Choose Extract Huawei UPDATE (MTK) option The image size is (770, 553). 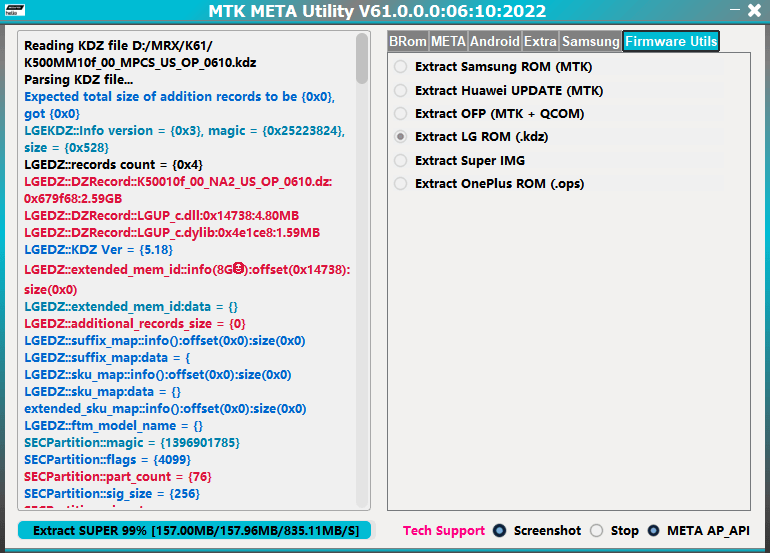click(498, 91)
